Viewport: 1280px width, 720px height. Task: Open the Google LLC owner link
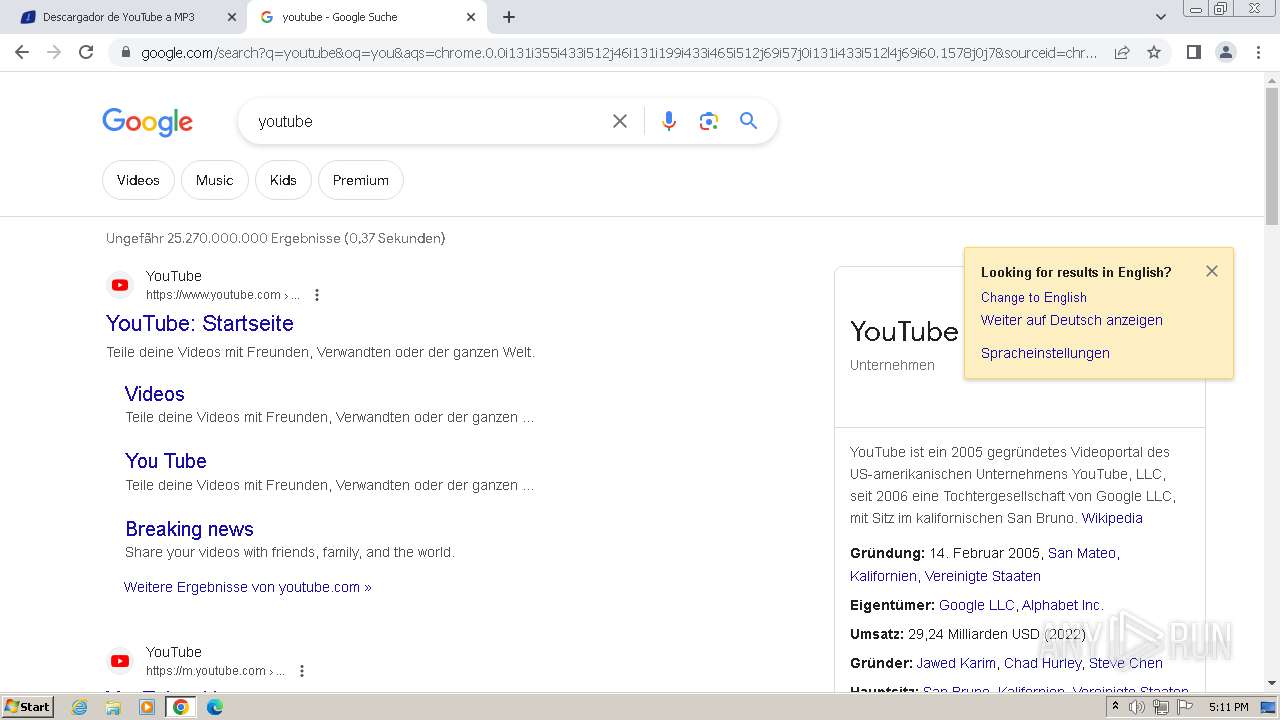(x=977, y=605)
